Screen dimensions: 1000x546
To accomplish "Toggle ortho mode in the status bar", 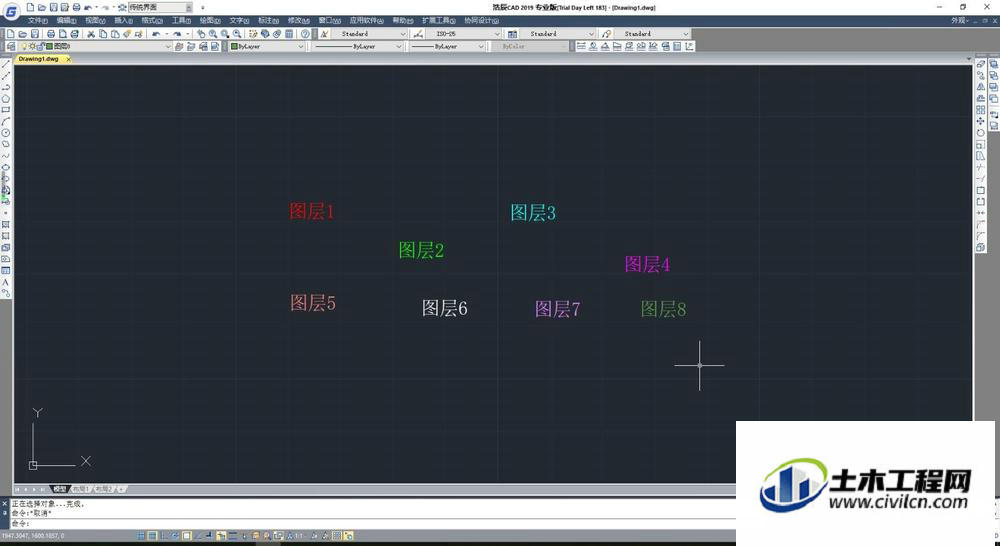I will click(x=164, y=536).
